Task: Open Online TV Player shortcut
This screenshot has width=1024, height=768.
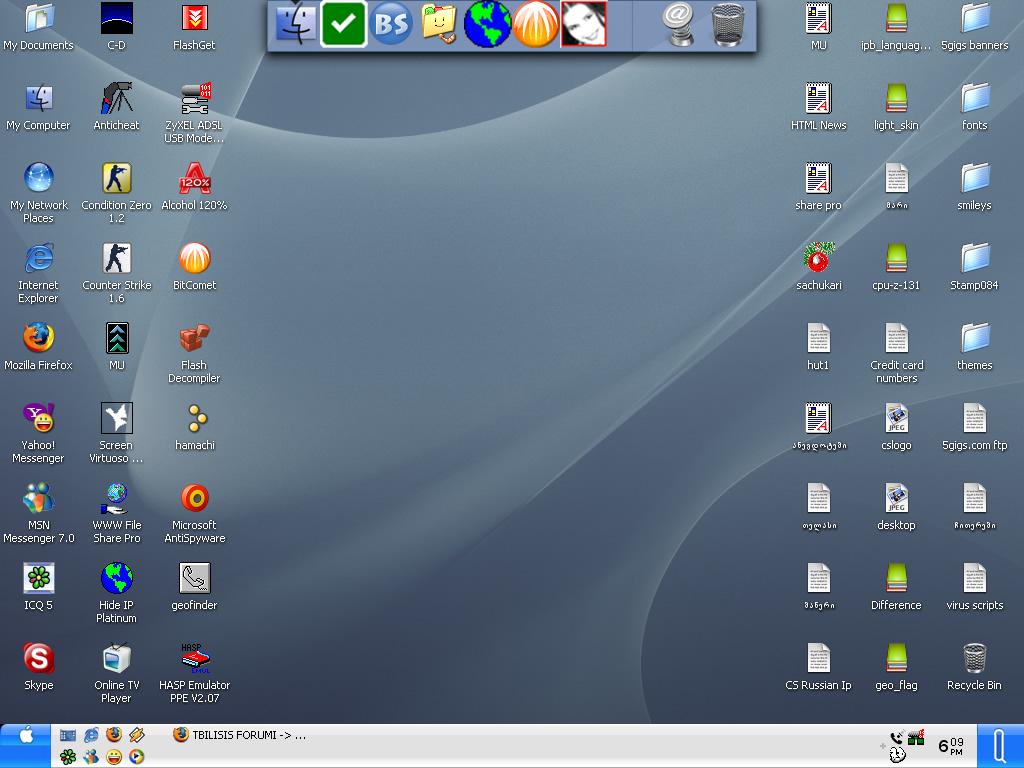Action: point(116,673)
